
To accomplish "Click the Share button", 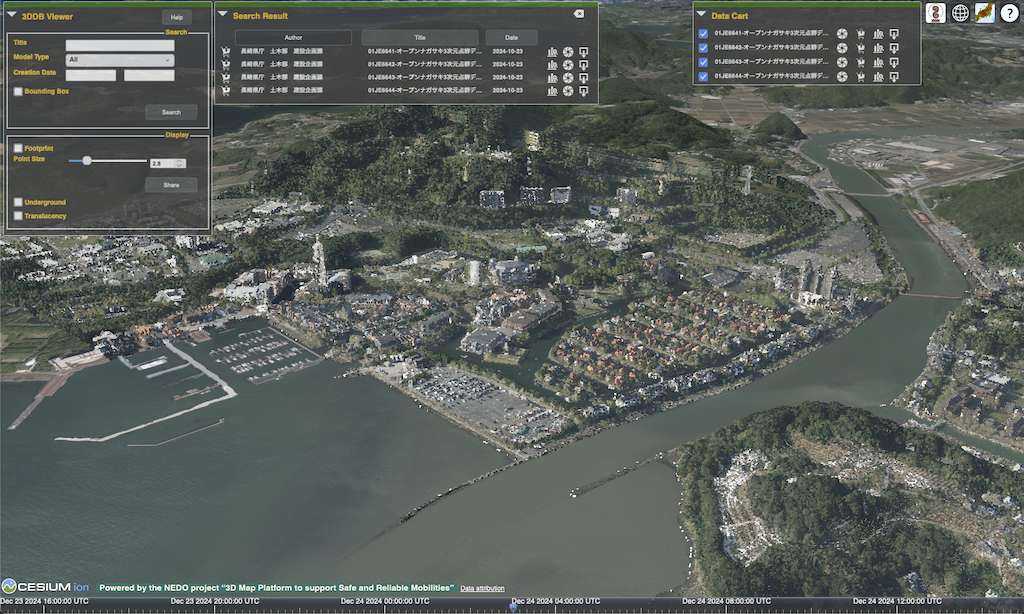I will tap(171, 185).
